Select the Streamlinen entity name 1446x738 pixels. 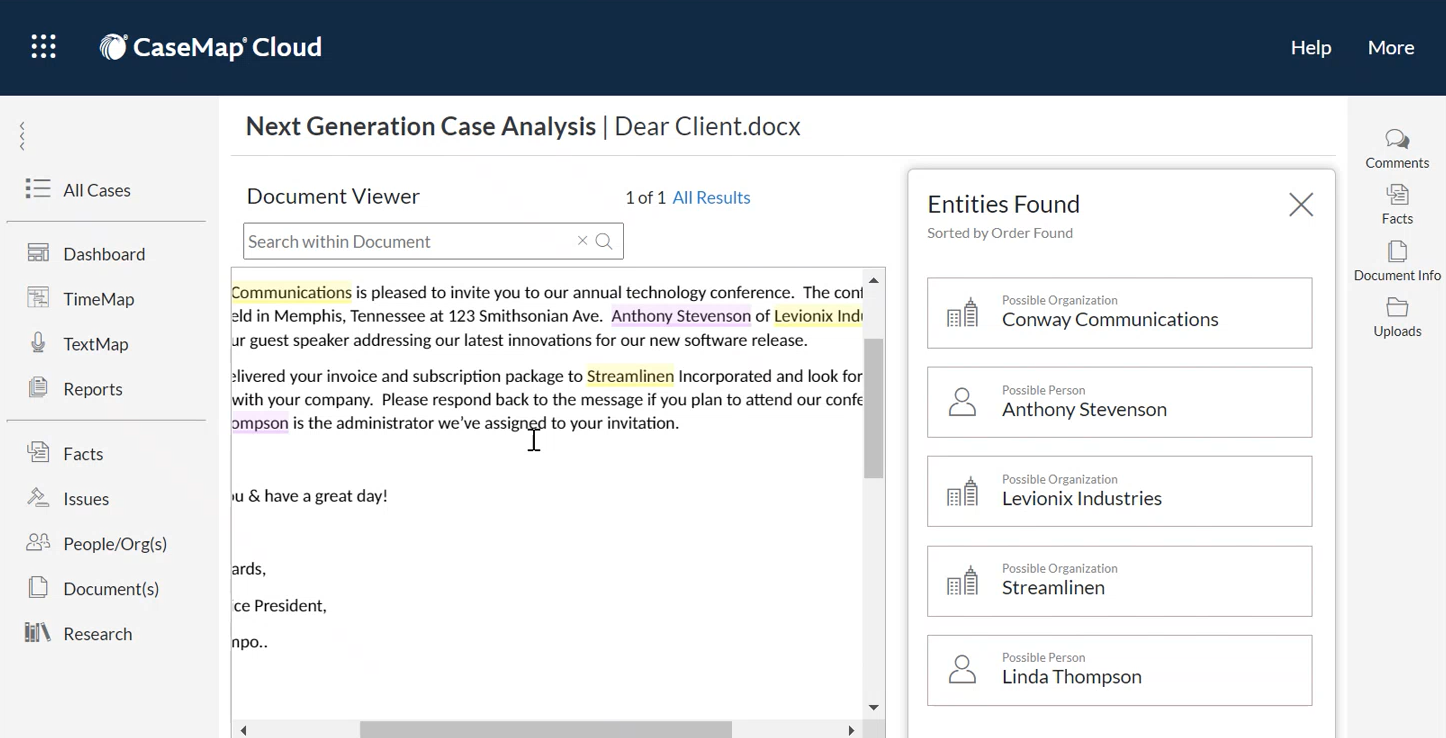click(x=1053, y=587)
